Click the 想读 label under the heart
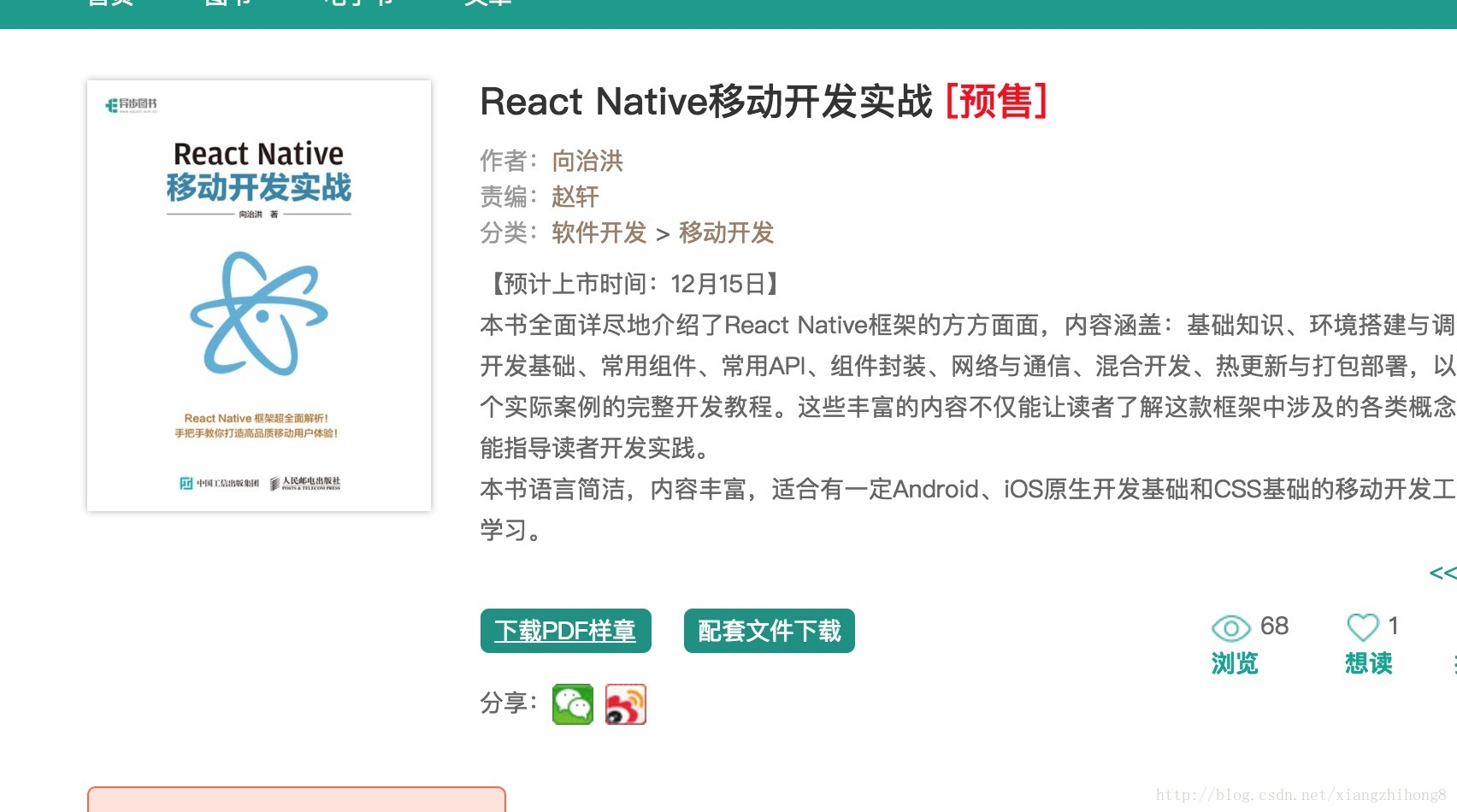The width and height of the screenshot is (1457, 812). pyautogui.click(x=1369, y=663)
